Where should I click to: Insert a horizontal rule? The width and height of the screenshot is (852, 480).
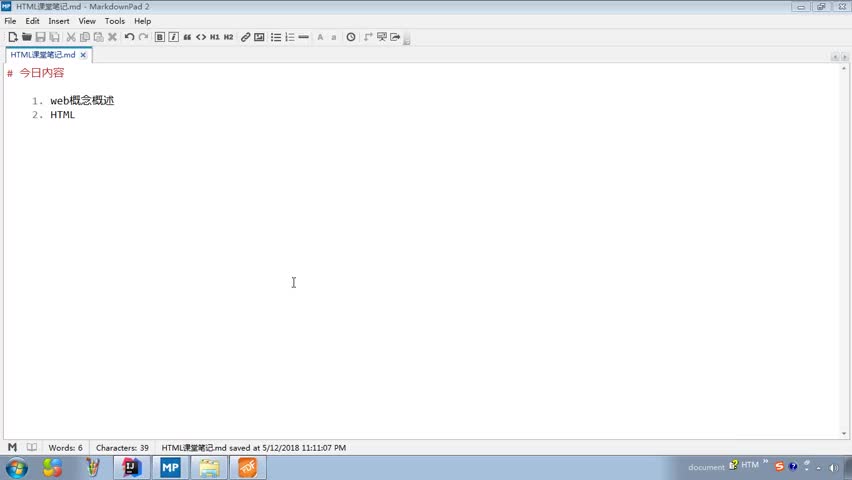(x=304, y=37)
